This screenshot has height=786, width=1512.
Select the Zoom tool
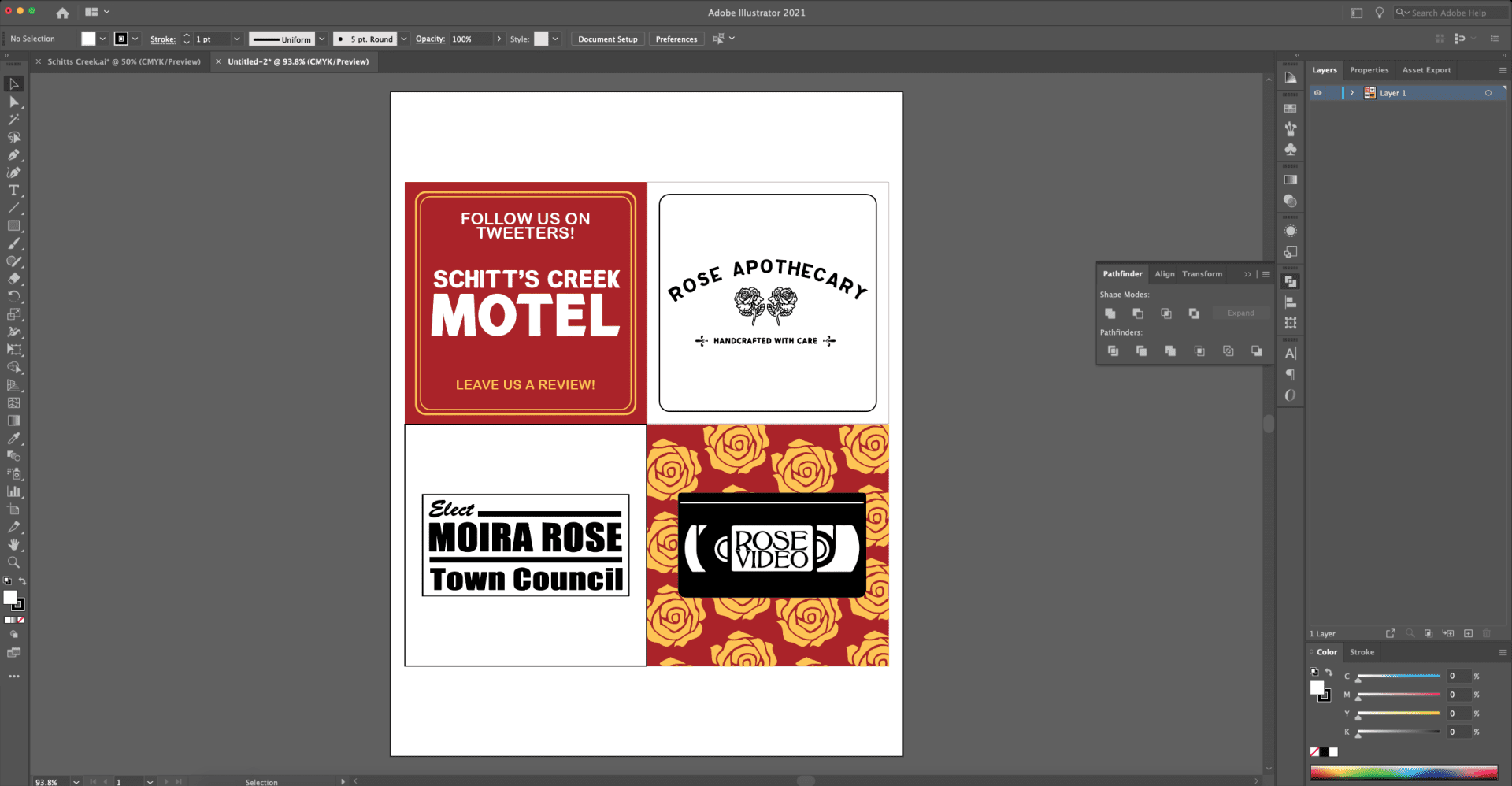point(13,562)
